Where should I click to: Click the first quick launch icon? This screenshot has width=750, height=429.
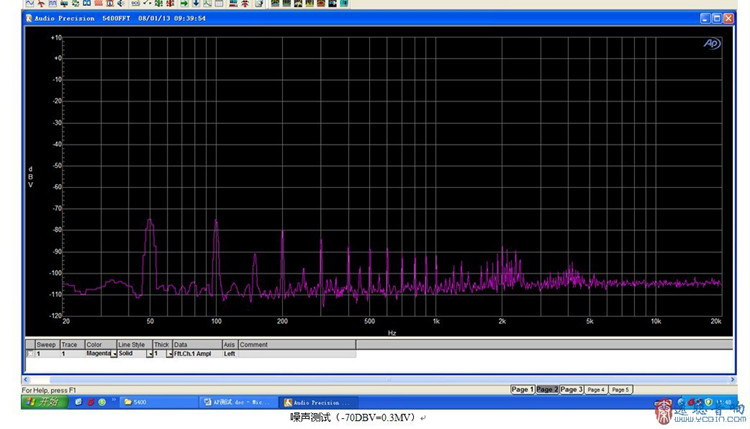point(78,402)
